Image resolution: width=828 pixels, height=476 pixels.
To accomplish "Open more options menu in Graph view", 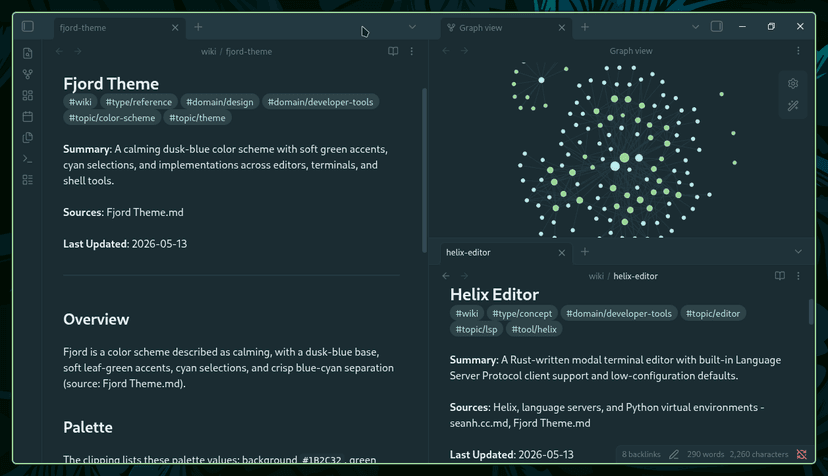I will (798, 51).
